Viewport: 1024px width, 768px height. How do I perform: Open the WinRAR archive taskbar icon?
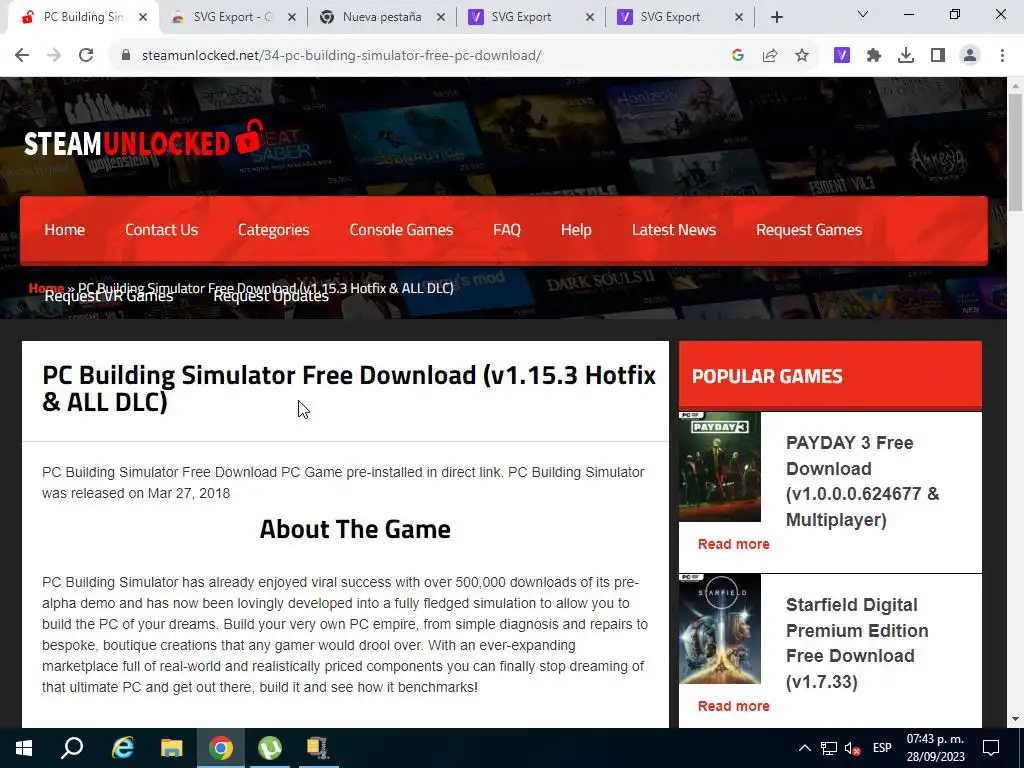[318, 748]
